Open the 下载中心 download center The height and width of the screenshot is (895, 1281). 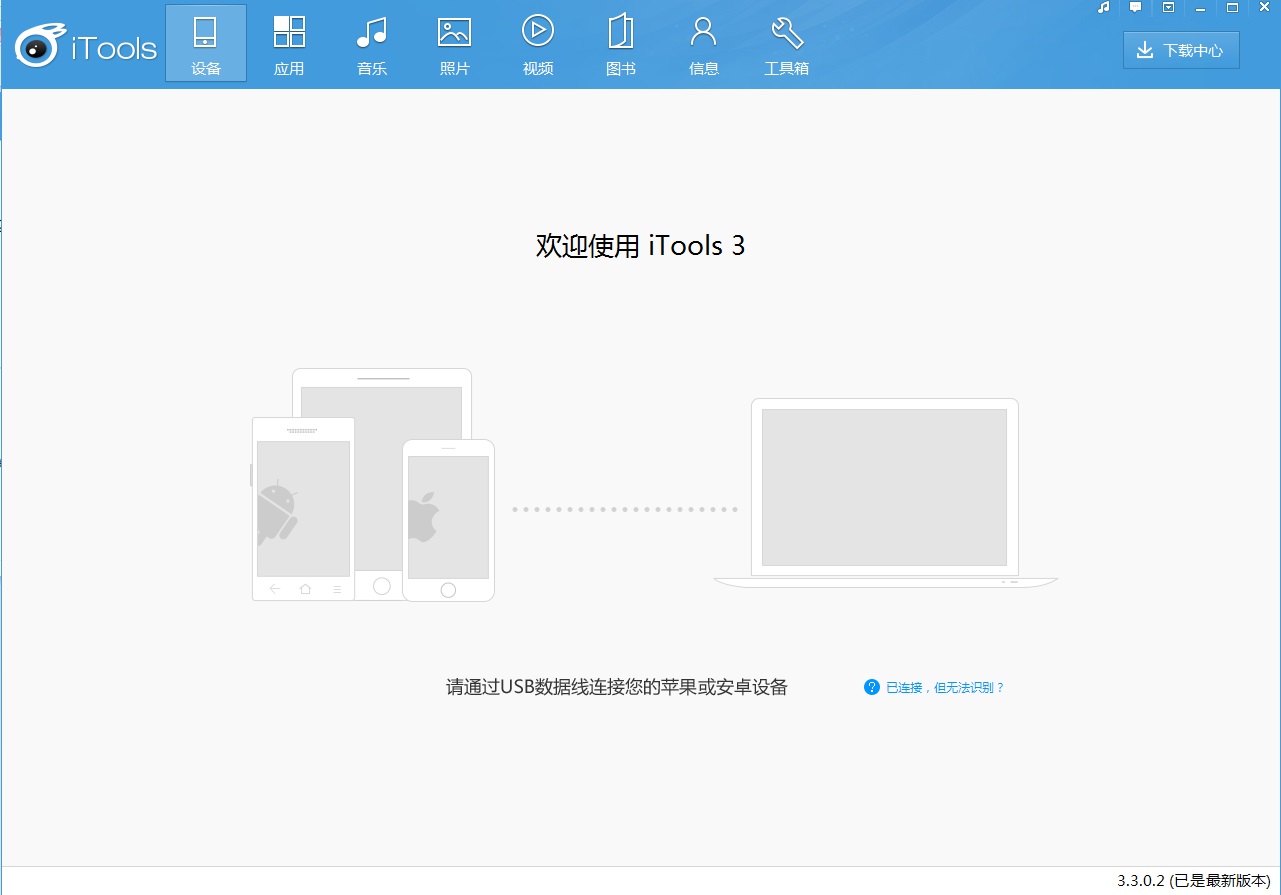[x=1181, y=50]
